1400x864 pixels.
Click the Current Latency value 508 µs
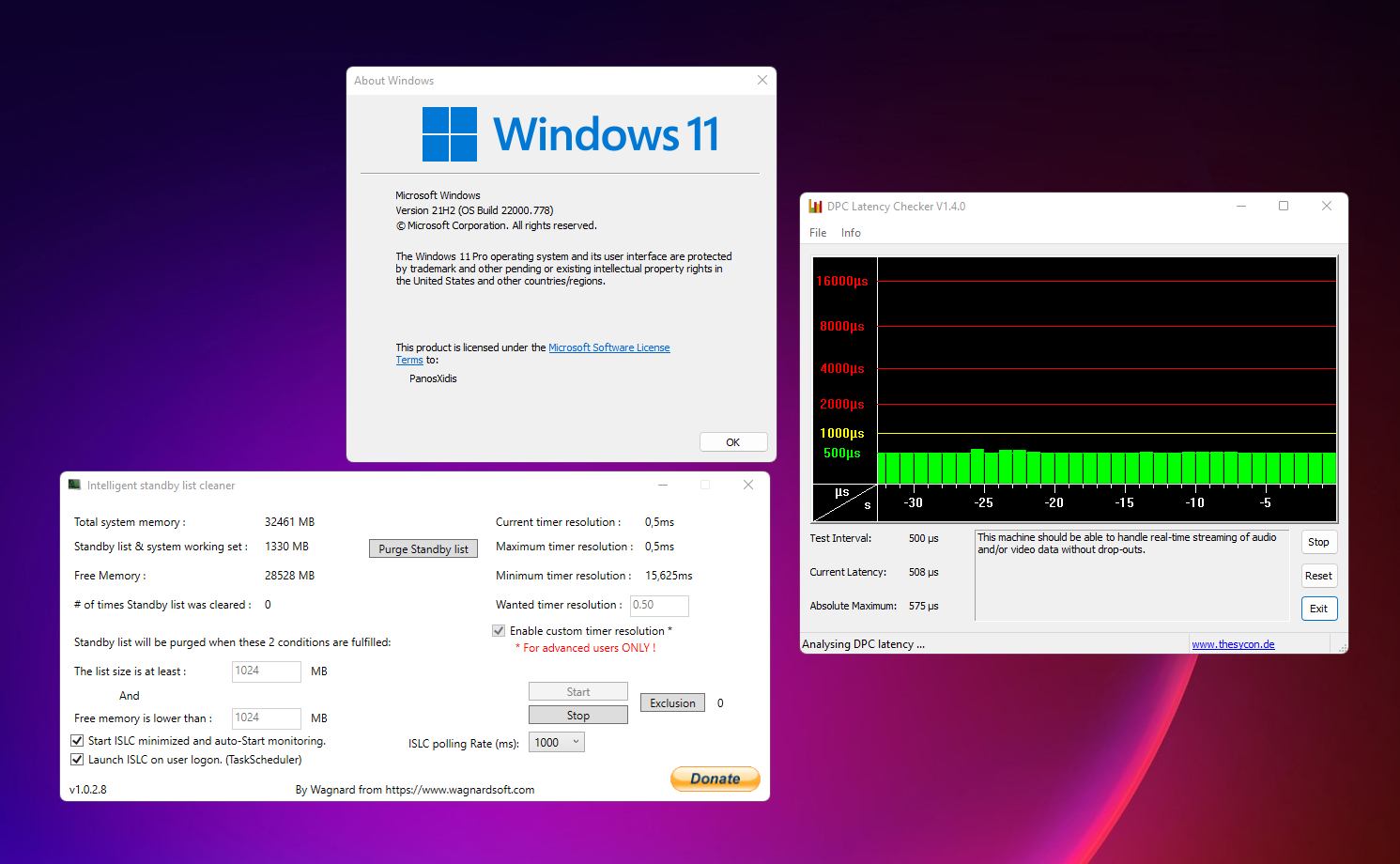click(x=924, y=572)
